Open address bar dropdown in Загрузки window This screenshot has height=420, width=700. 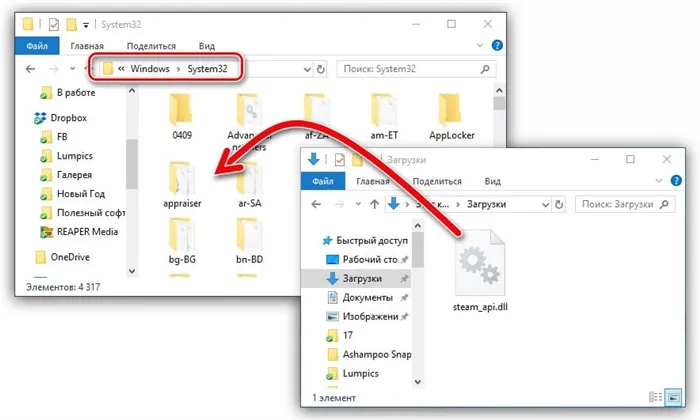pyautogui.click(x=546, y=204)
